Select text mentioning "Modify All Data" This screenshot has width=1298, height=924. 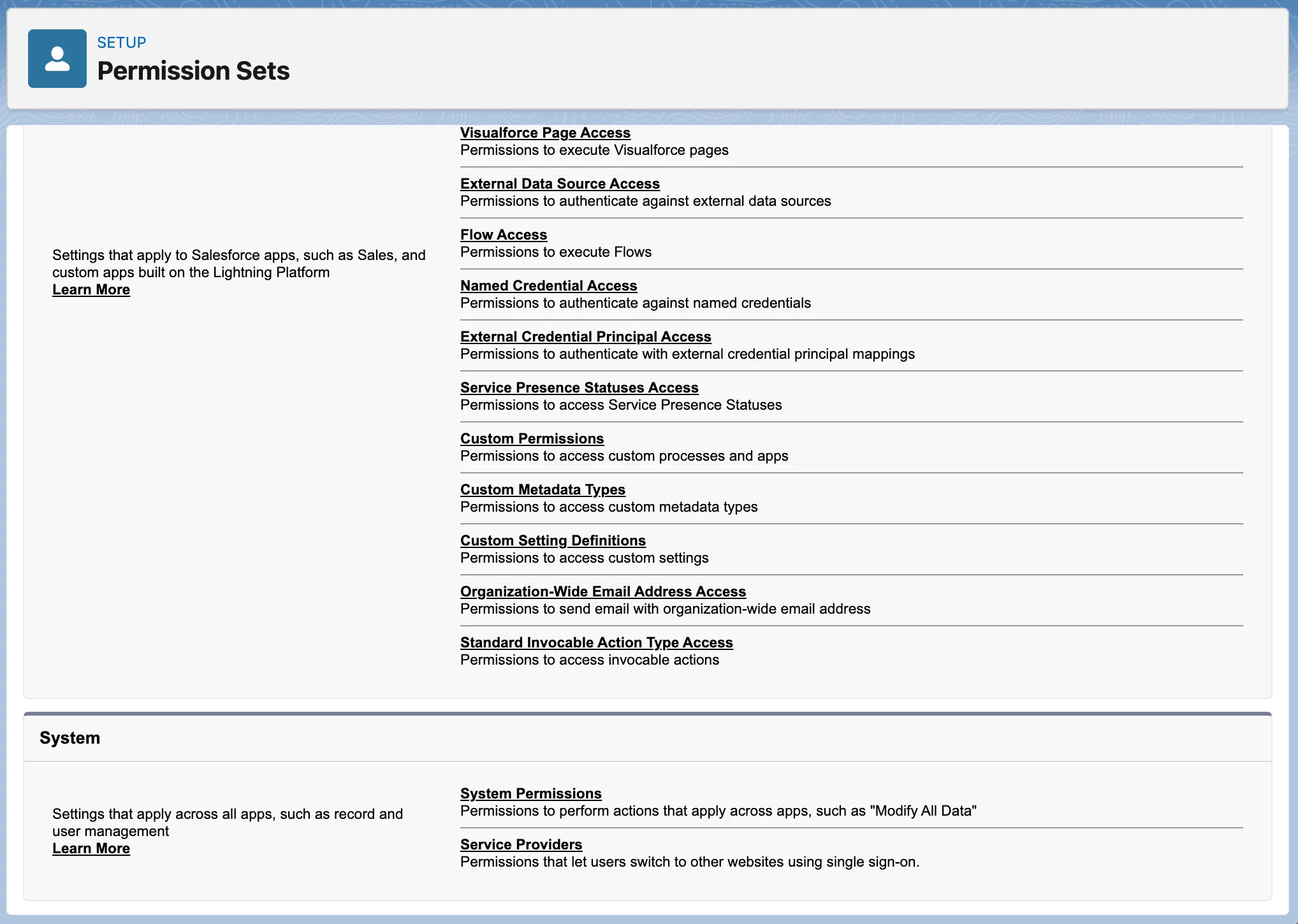click(x=718, y=811)
